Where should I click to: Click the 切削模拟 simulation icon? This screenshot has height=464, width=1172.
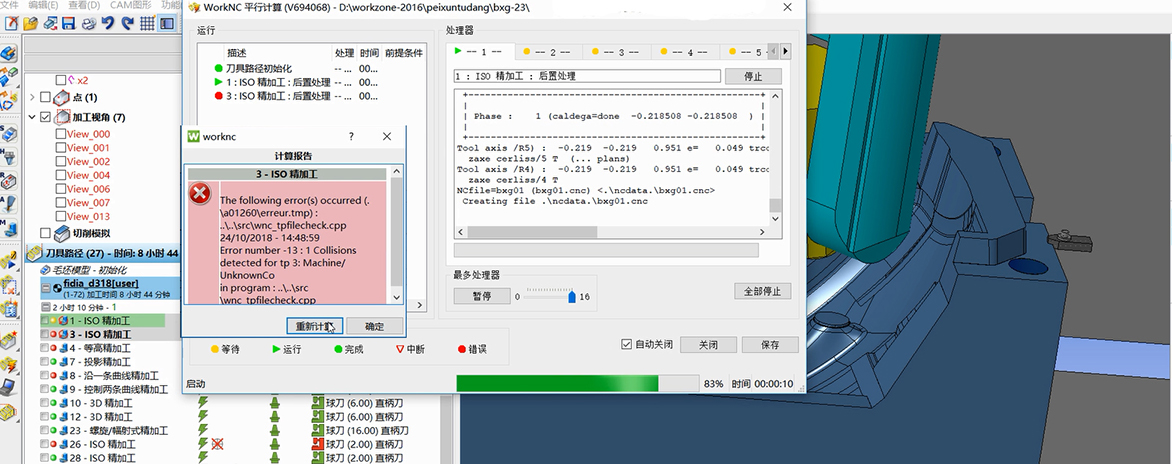point(62,233)
